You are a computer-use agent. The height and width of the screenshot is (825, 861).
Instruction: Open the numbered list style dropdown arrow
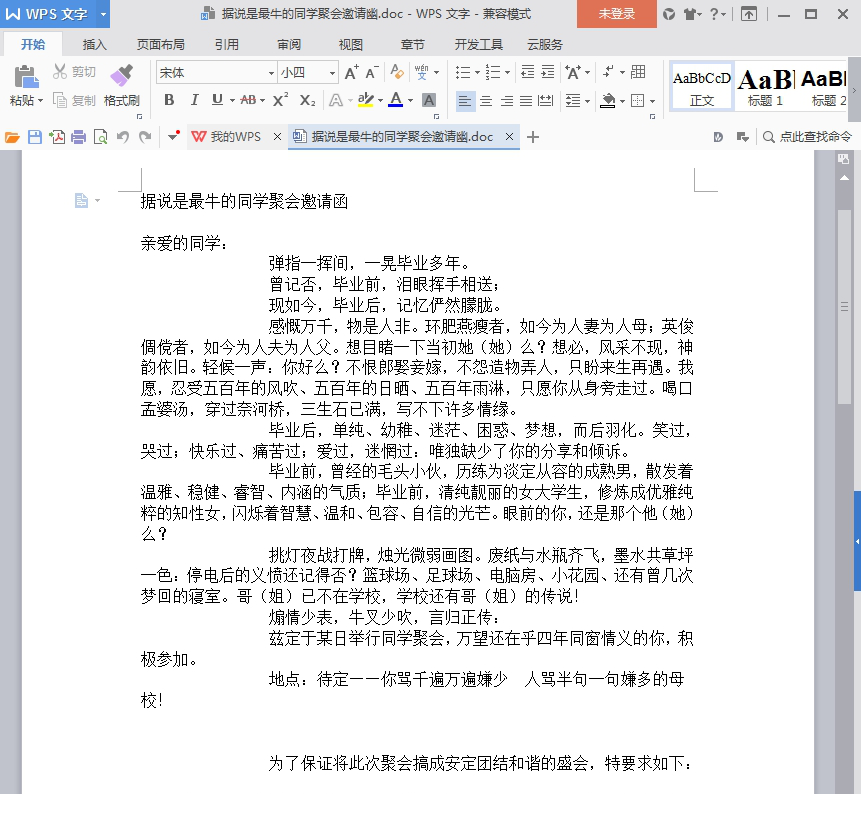pyautogui.click(x=507, y=72)
